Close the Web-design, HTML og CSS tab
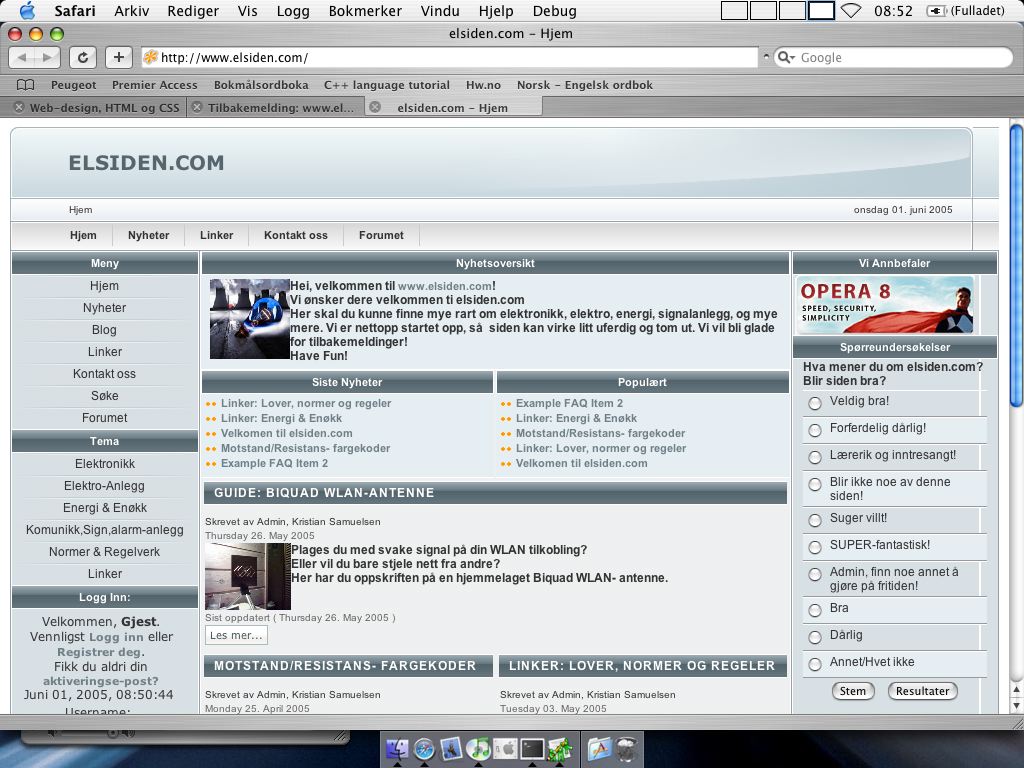 click(19, 108)
